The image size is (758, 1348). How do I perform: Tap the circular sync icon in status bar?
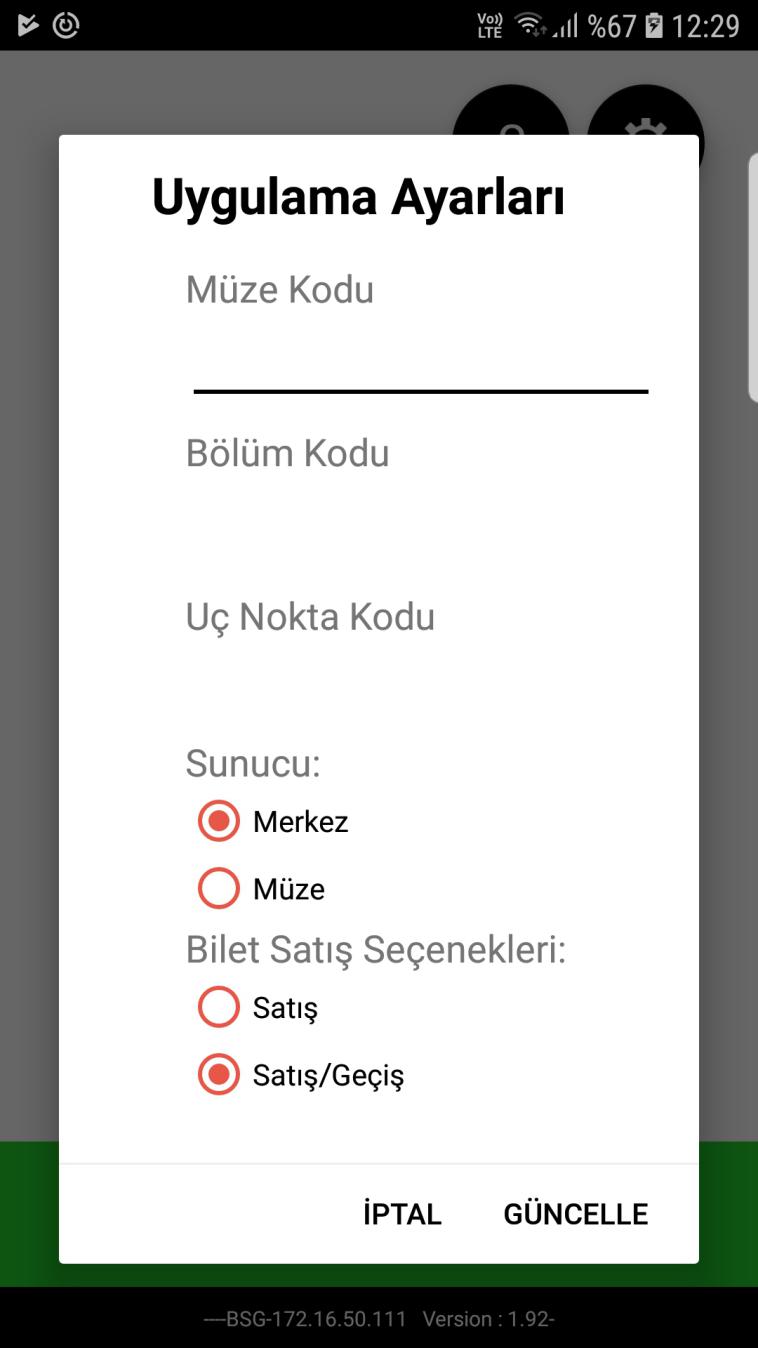click(x=66, y=25)
